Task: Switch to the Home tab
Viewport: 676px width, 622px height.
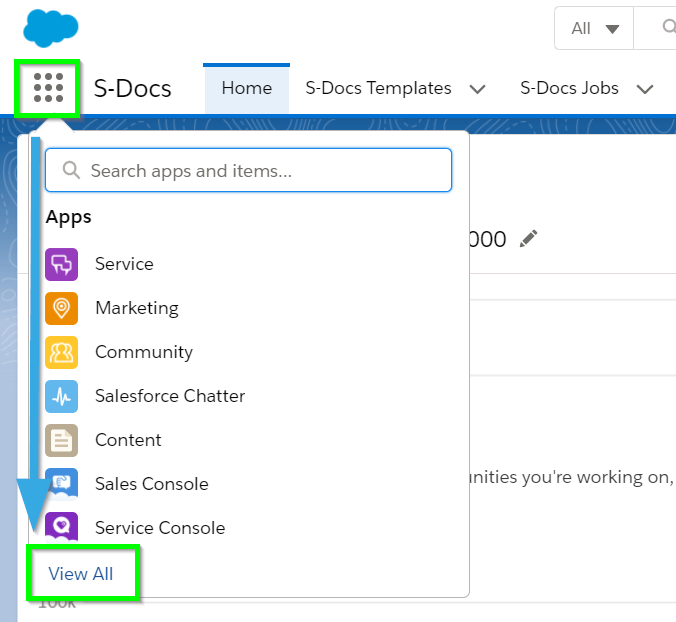Action: click(x=247, y=88)
